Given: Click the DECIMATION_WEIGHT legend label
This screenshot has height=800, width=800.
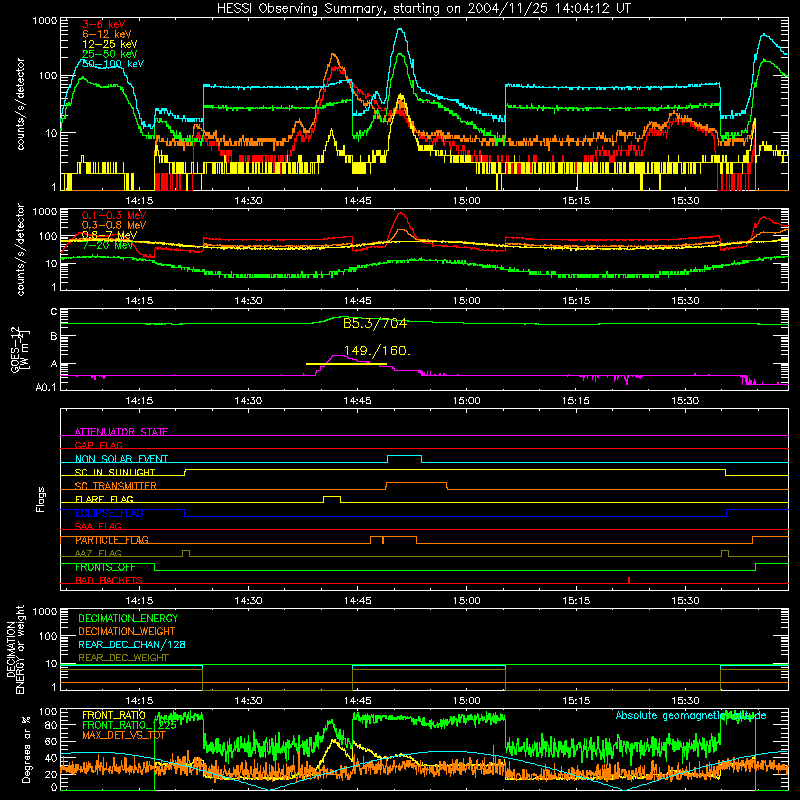Looking at the screenshot, I should point(127,631).
